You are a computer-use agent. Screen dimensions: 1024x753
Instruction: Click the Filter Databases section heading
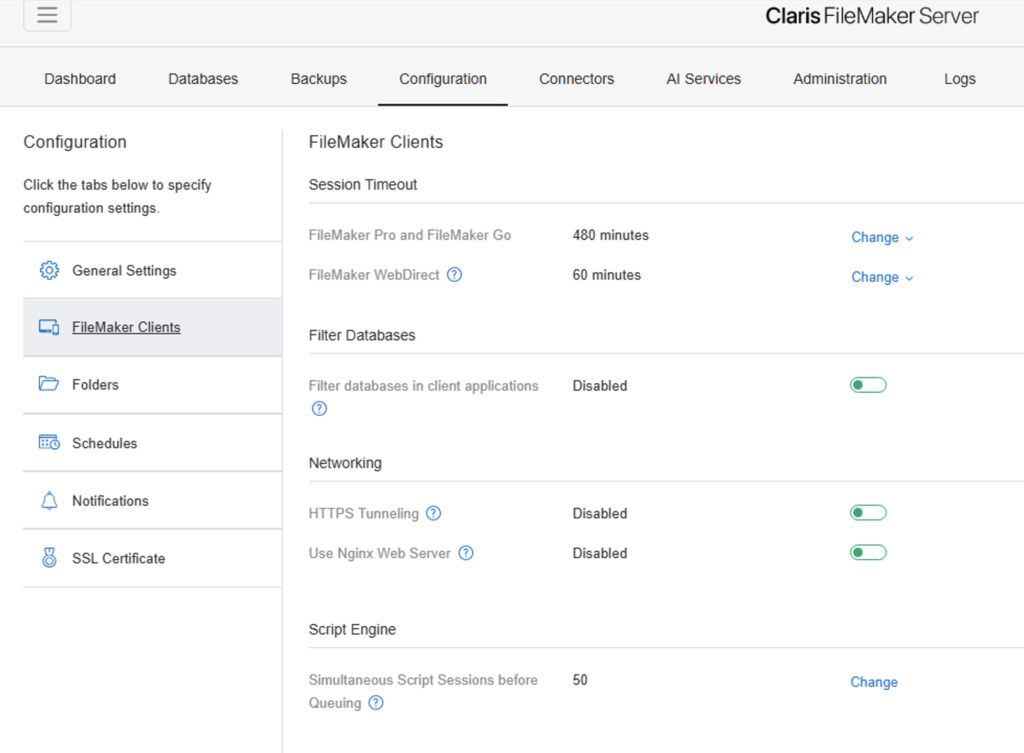click(362, 335)
